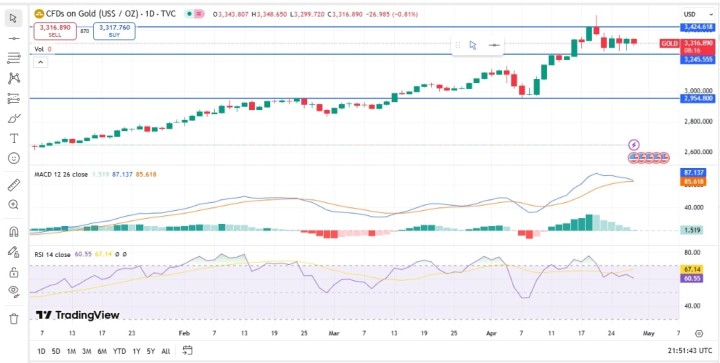Click the MACD 12 26 close legend

coord(61,174)
